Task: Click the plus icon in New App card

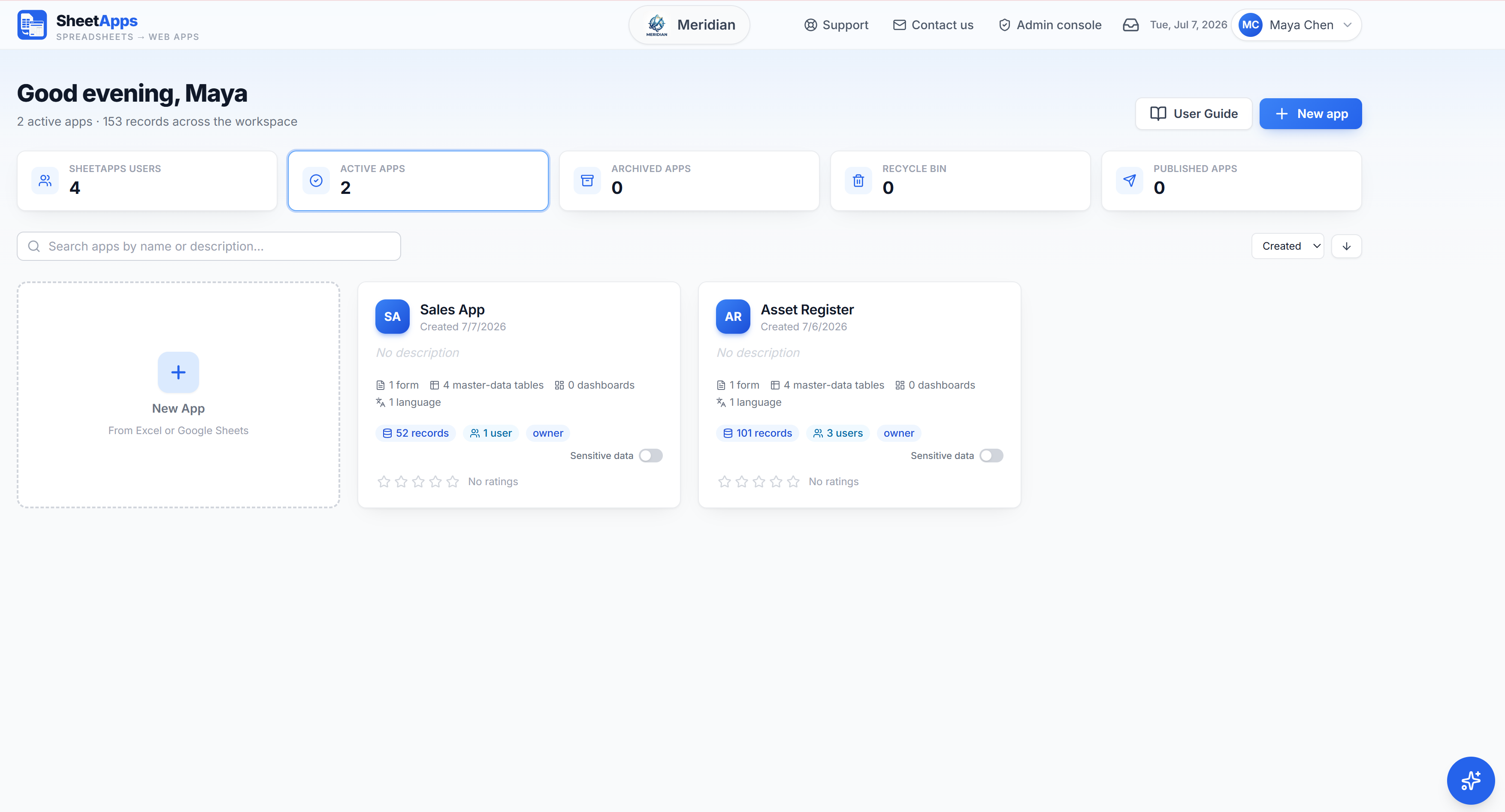Action: click(178, 372)
